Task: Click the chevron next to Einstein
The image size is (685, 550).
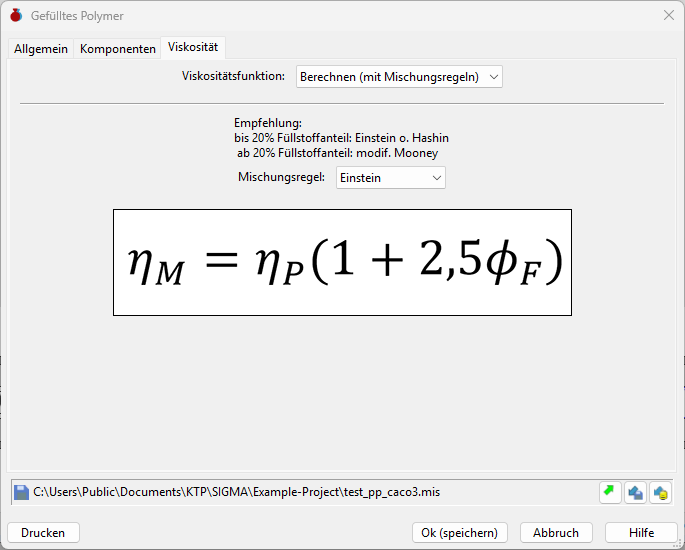Action: (436, 178)
